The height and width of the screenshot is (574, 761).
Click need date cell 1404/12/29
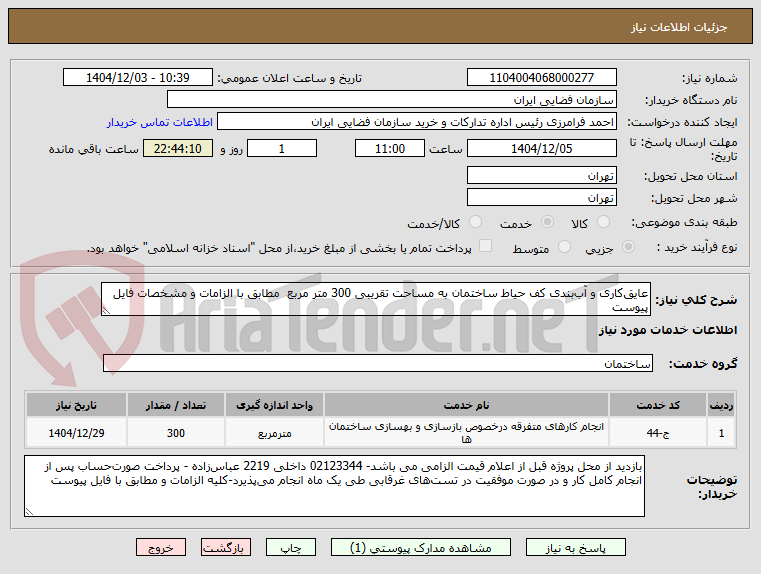(76, 433)
